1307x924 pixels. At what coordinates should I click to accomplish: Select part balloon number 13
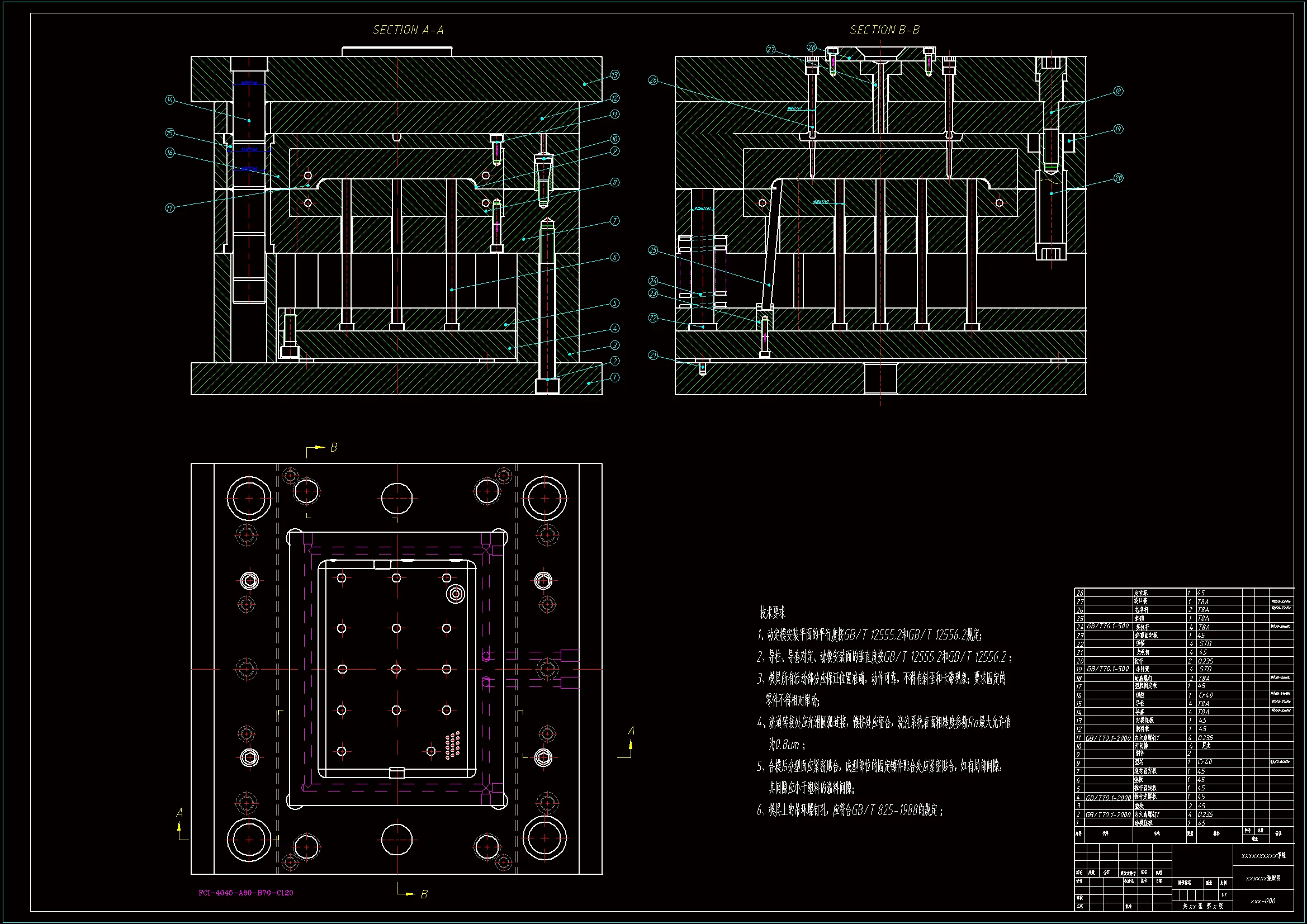point(615,75)
